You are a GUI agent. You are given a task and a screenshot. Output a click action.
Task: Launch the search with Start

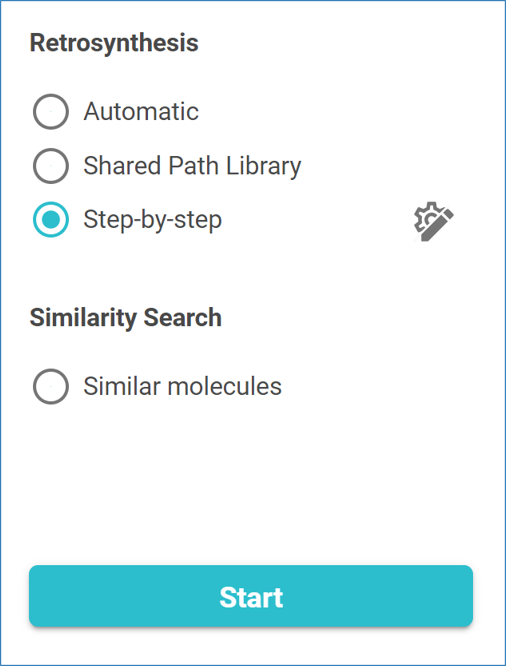251,596
